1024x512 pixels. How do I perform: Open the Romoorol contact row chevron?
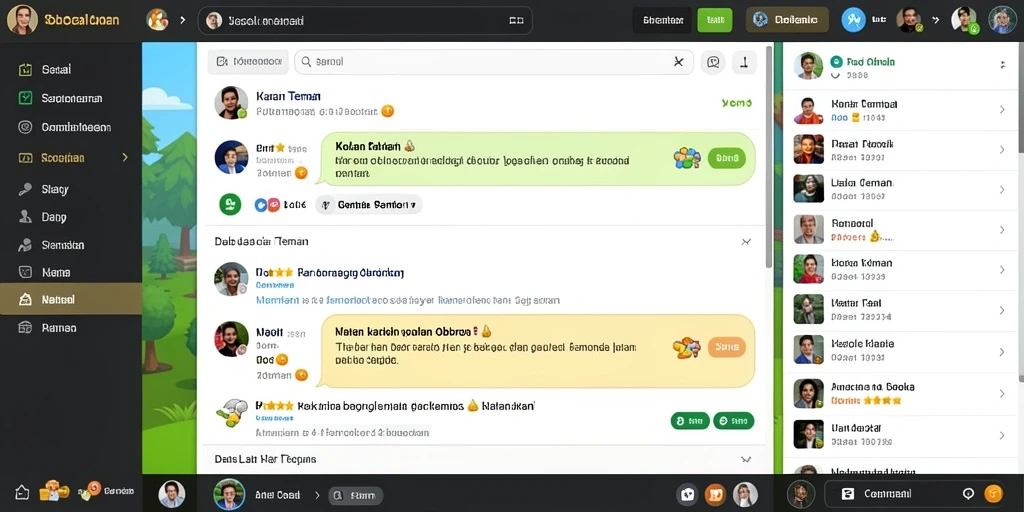tap(1002, 230)
